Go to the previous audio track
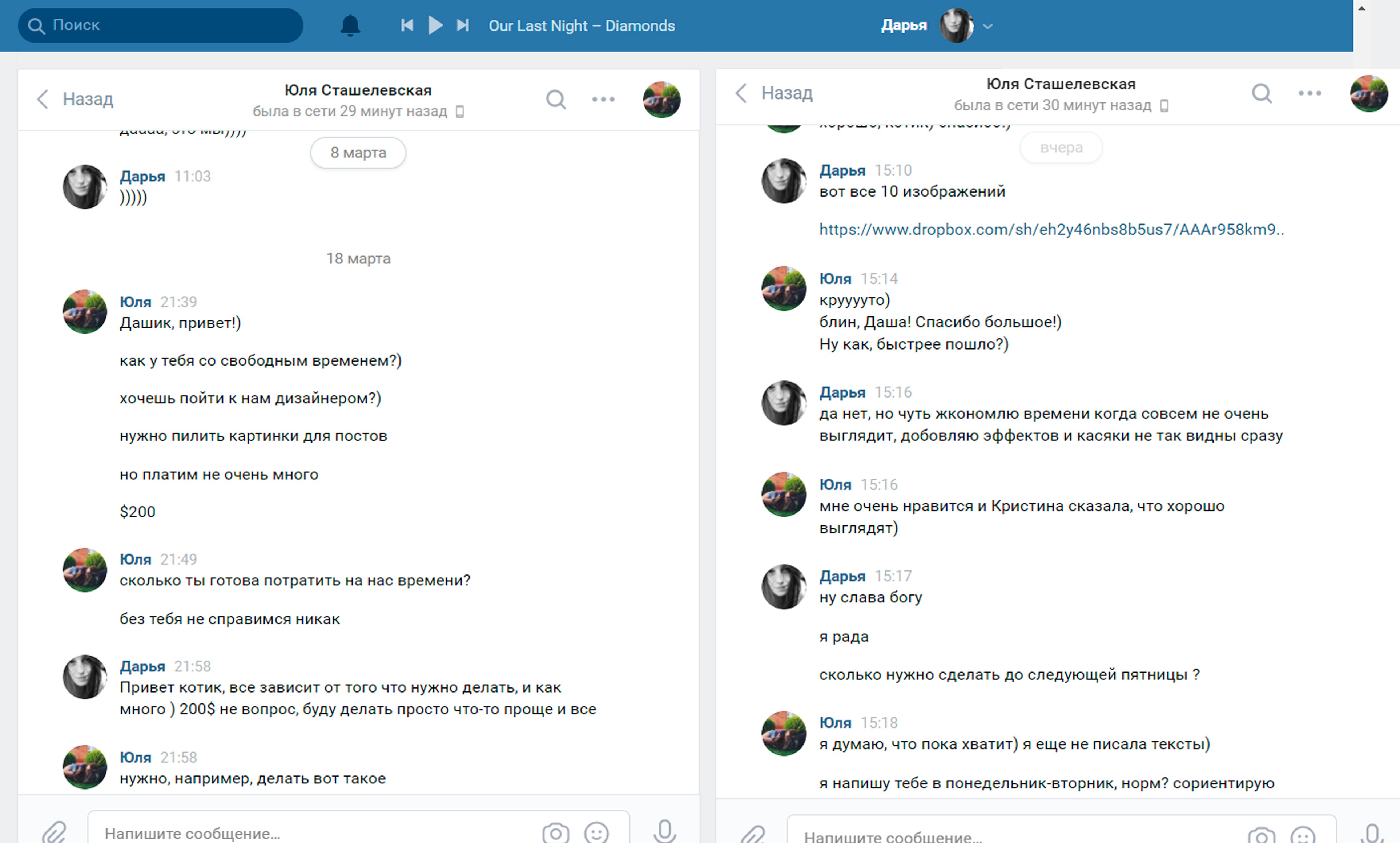Viewport: 1400px width, 843px height. (x=407, y=25)
